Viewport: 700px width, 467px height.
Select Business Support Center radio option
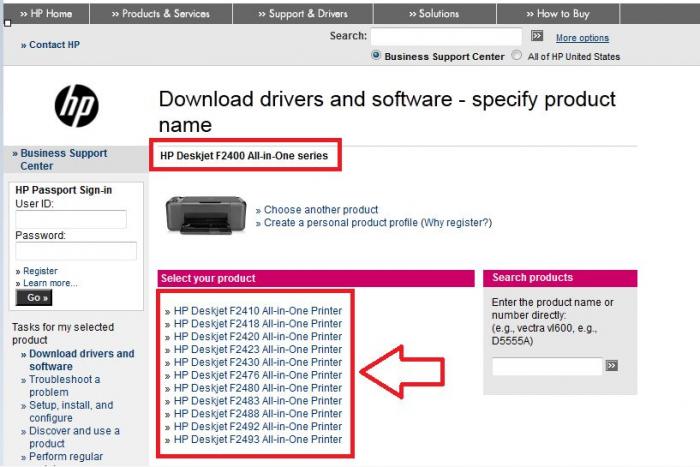coord(376,55)
